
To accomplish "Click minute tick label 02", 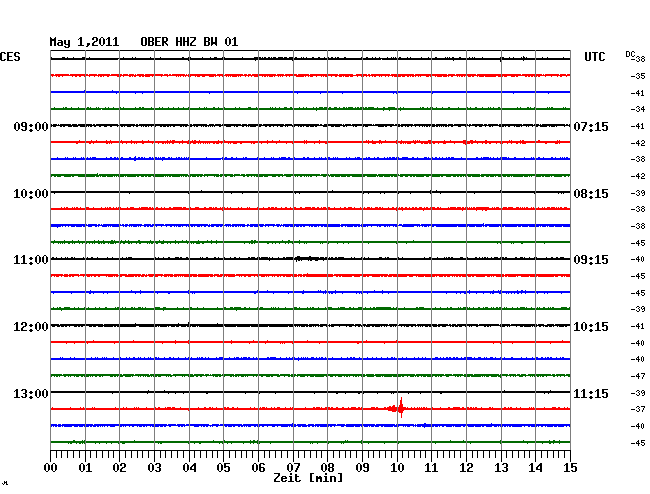I will 119,468.
